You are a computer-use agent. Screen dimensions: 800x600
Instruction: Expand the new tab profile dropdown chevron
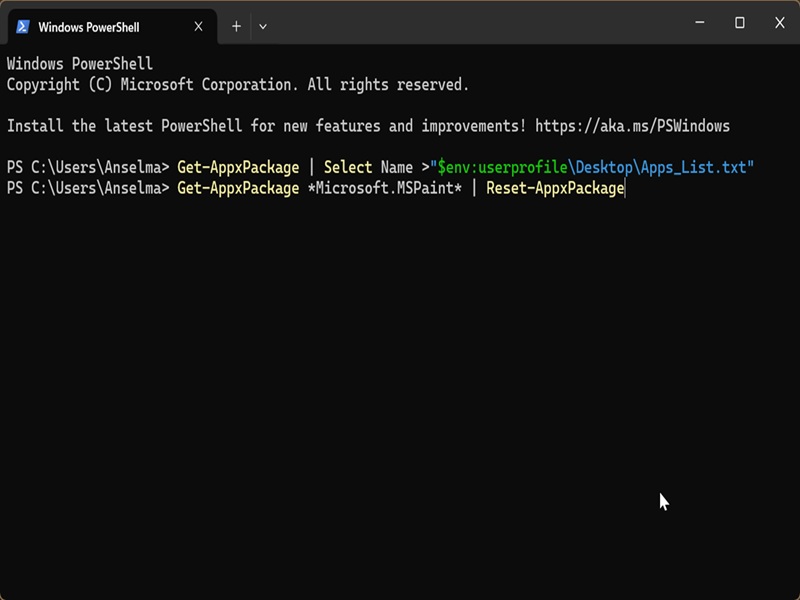pos(263,27)
